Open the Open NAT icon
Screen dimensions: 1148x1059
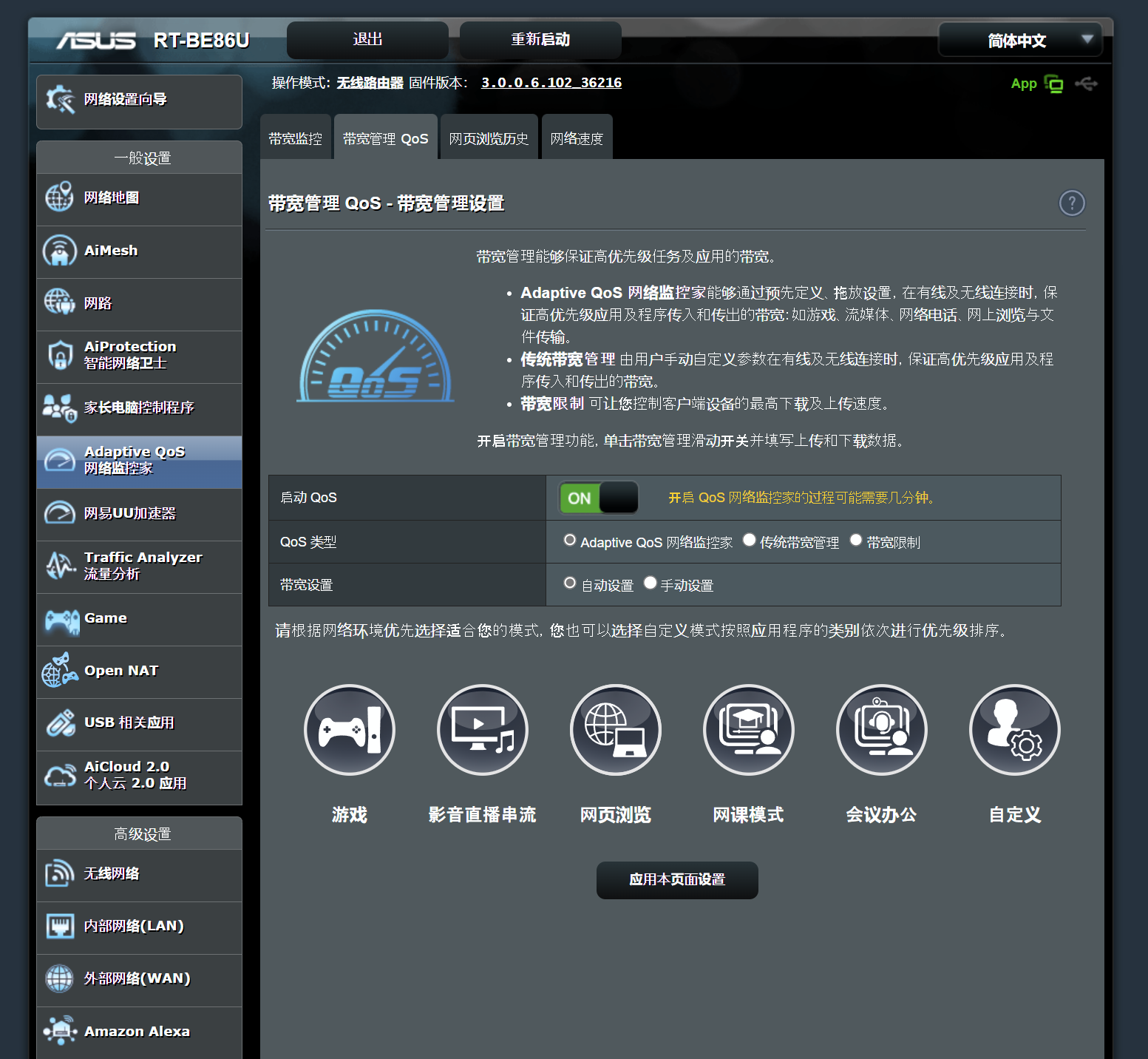(59, 670)
